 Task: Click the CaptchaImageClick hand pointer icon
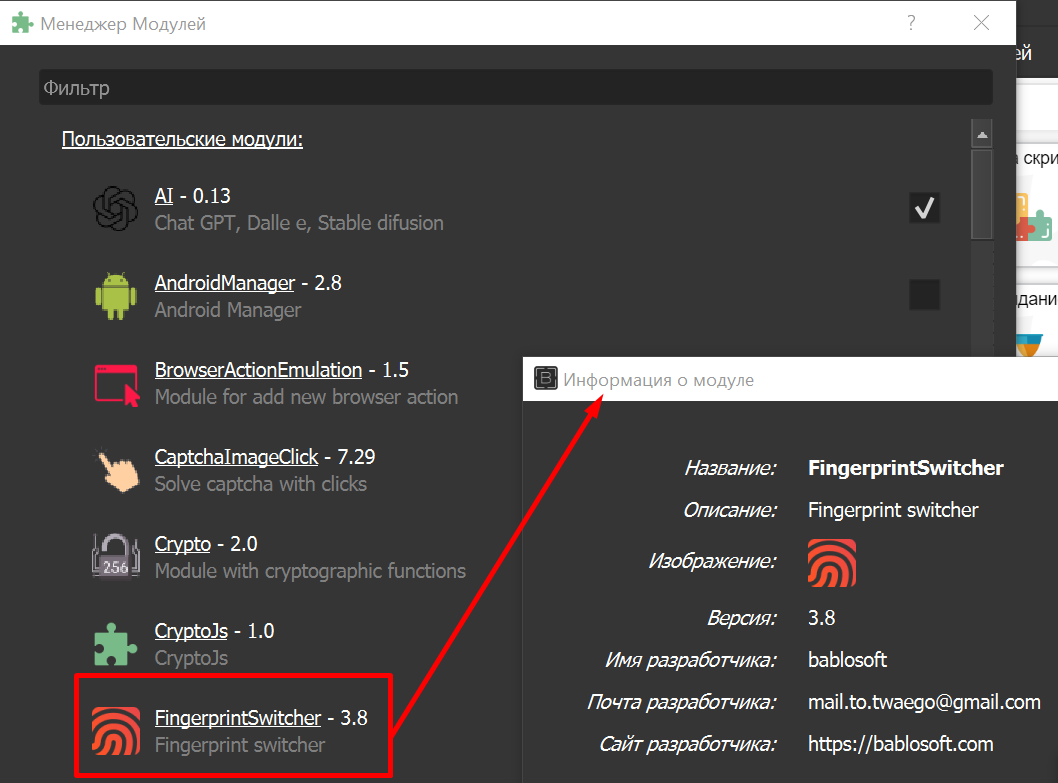coord(115,470)
